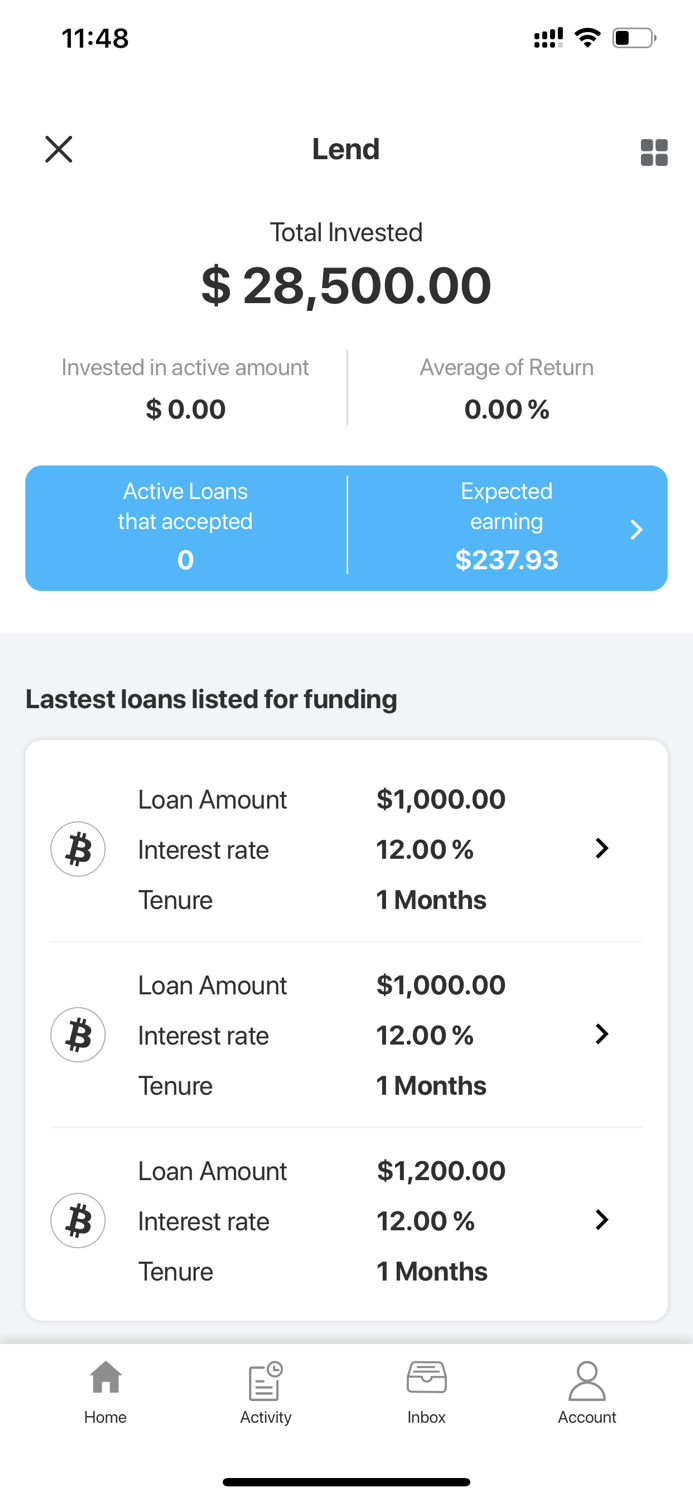Open details of the first $1,000.00 loan

point(601,848)
